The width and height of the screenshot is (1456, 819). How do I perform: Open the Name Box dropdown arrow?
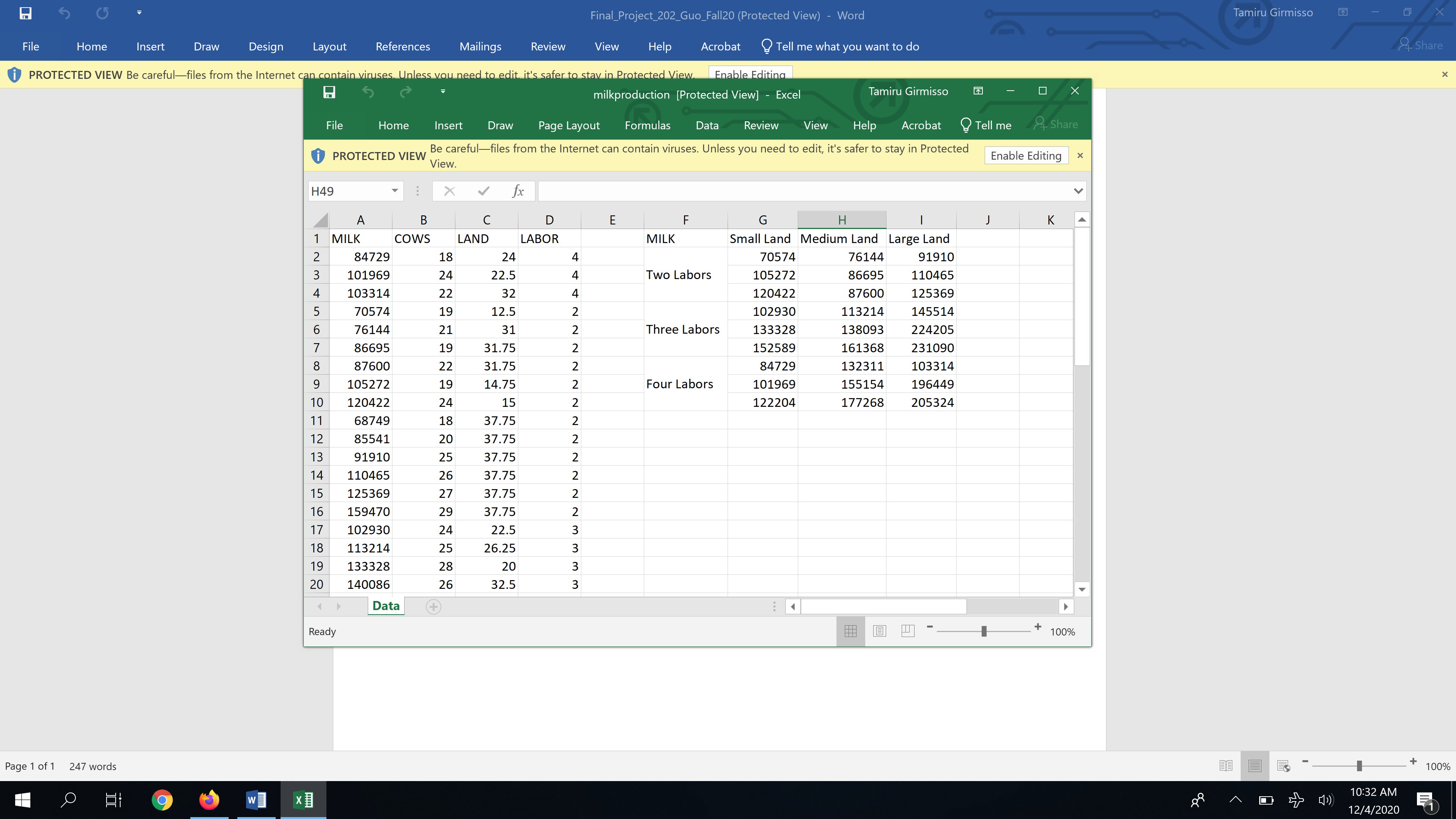coord(394,191)
